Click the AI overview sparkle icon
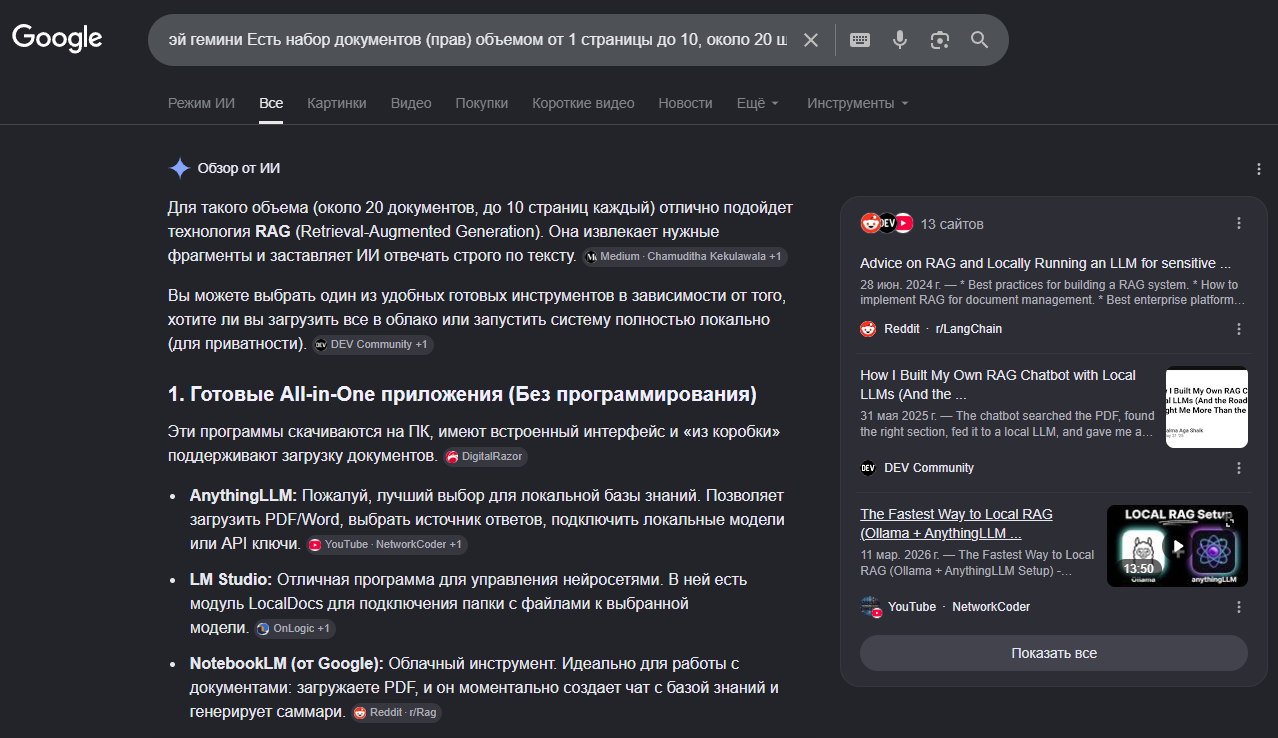This screenshot has width=1278, height=738. pyautogui.click(x=179, y=168)
